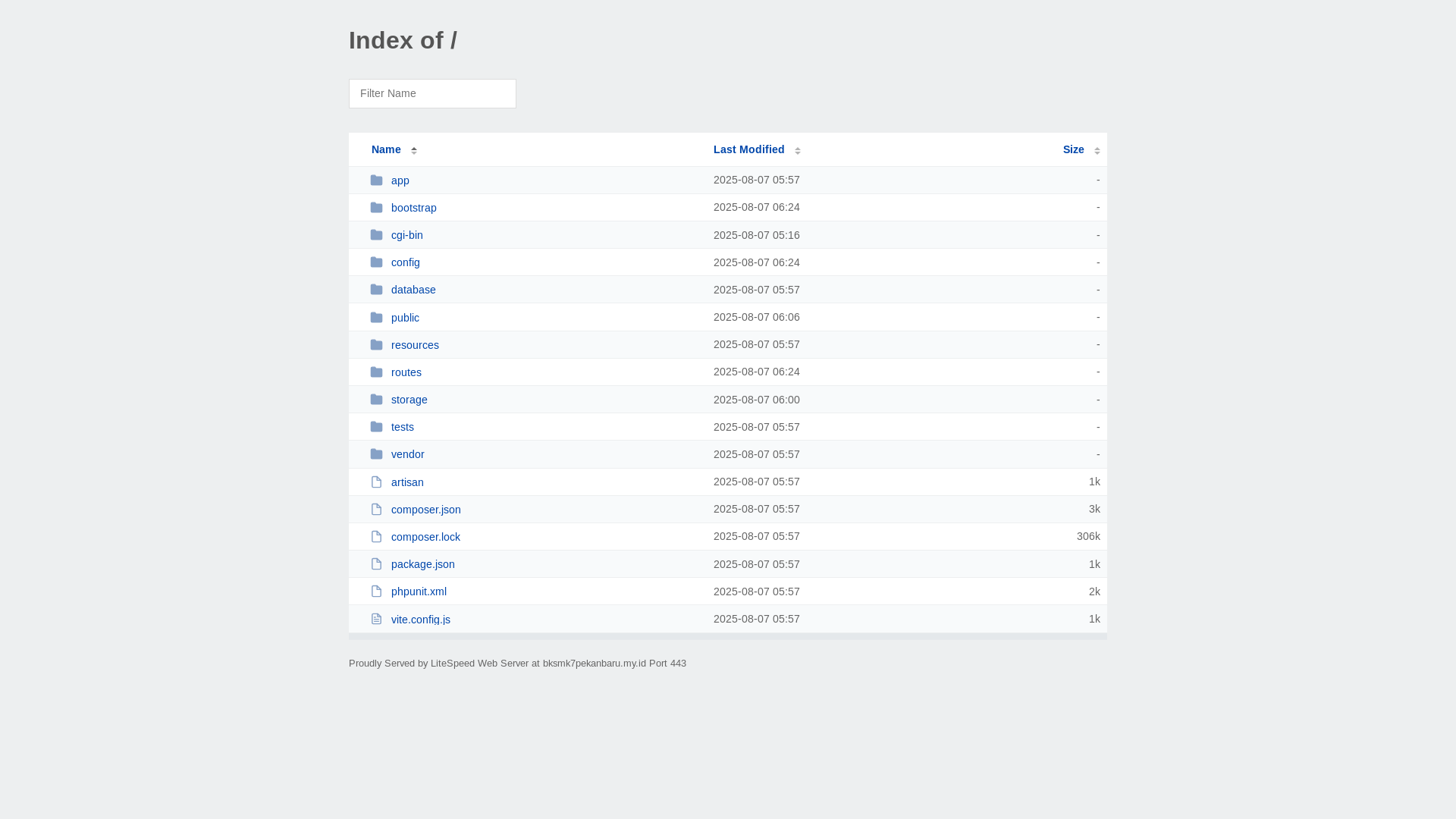Open the vite.config.js file link
The width and height of the screenshot is (1456, 819).
tap(421, 620)
